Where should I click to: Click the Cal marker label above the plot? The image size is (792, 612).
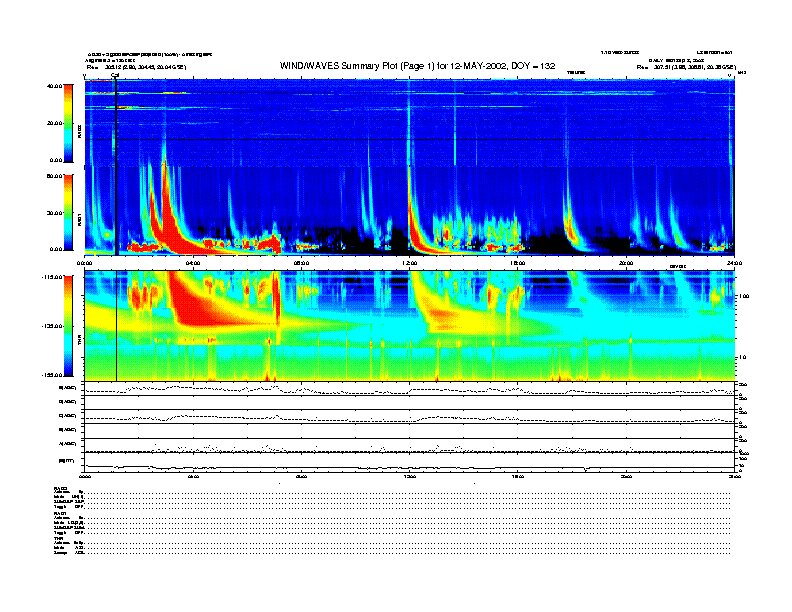(x=115, y=75)
